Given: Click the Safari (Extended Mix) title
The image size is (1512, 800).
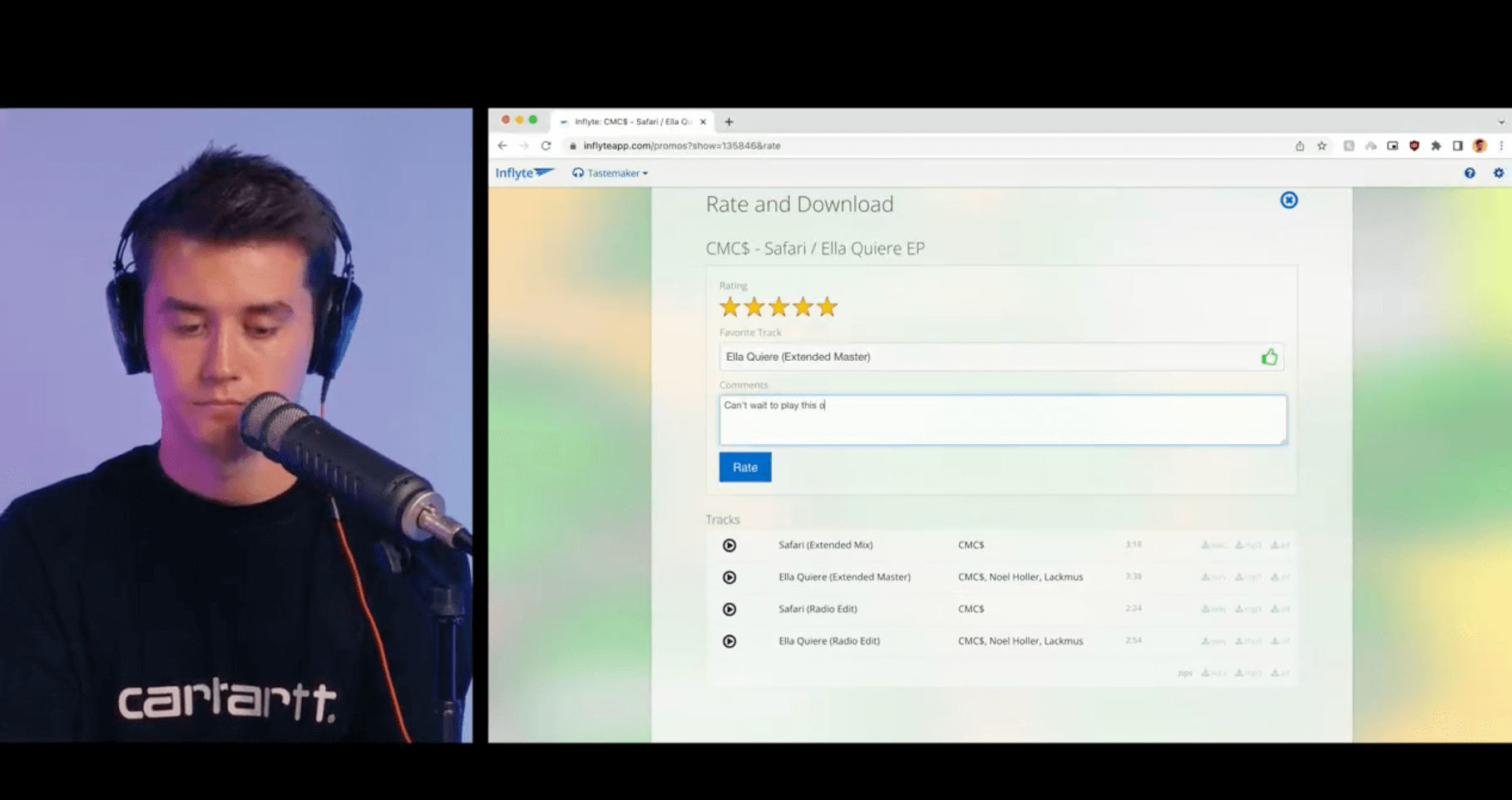Looking at the screenshot, I should click(825, 546).
